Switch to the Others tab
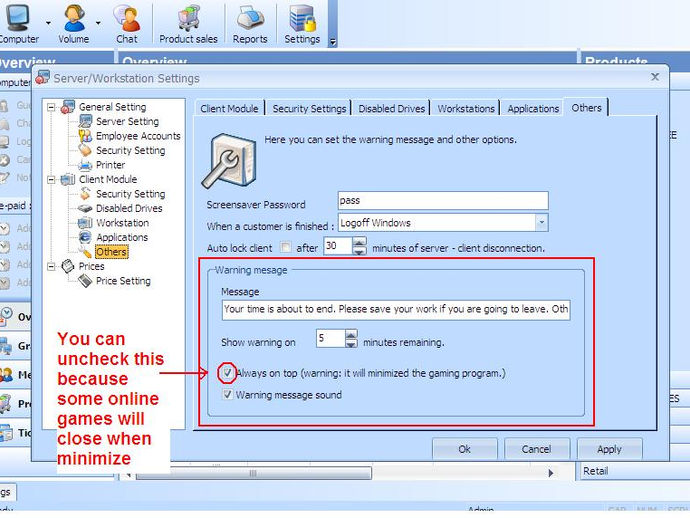This screenshot has height=518, width=690. coord(586,107)
